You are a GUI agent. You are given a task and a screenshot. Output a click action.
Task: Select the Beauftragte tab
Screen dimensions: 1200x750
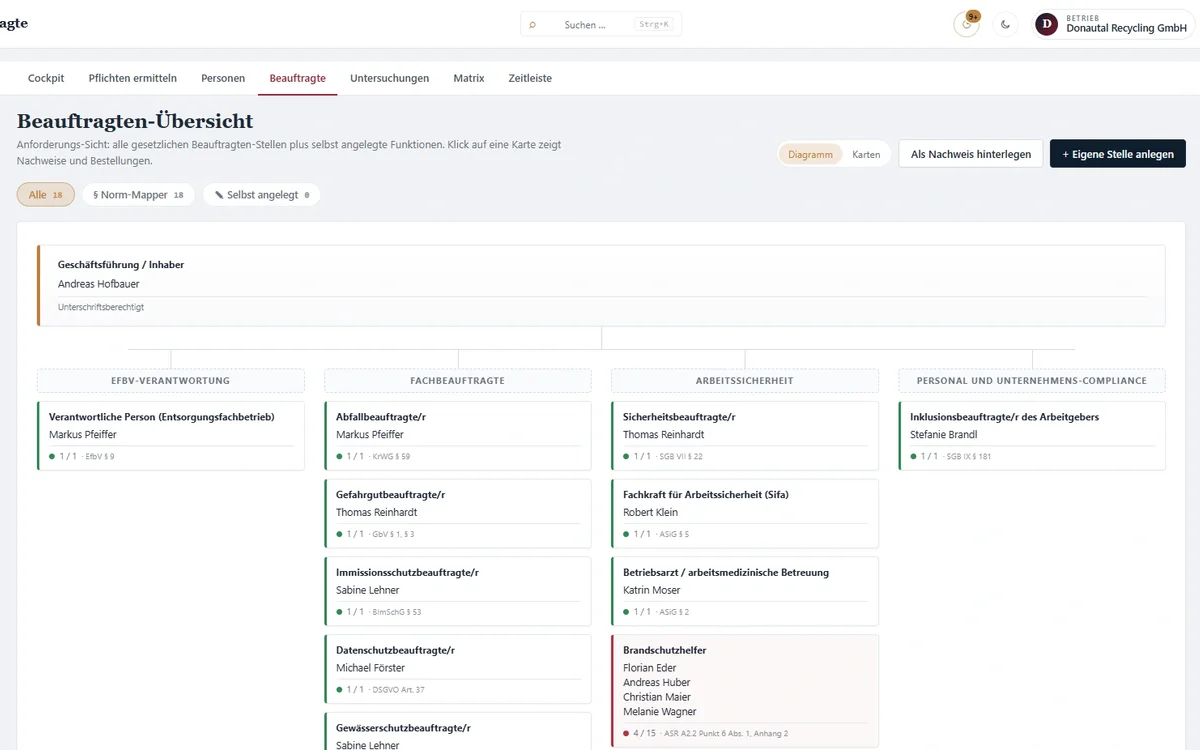pyautogui.click(x=298, y=78)
